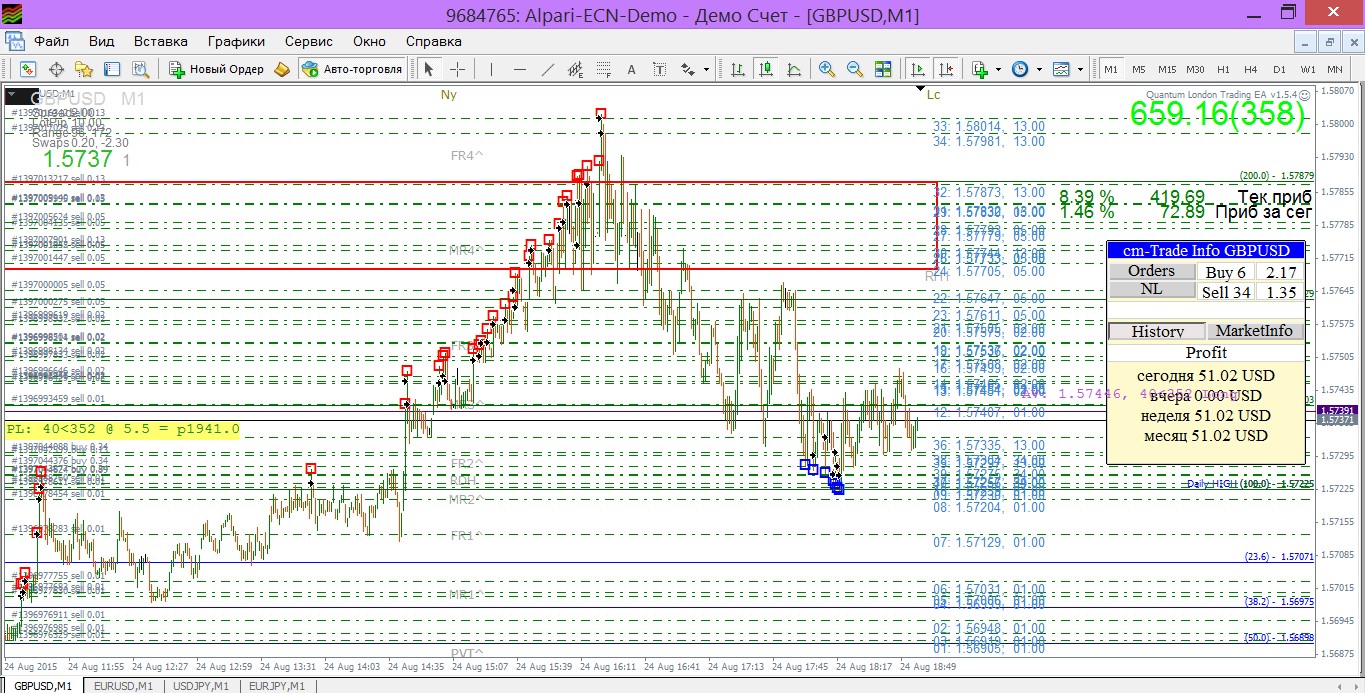The width and height of the screenshot is (1365, 693).
Task: Switch to the EURUSD,M1 chart tab
Action: 124,686
